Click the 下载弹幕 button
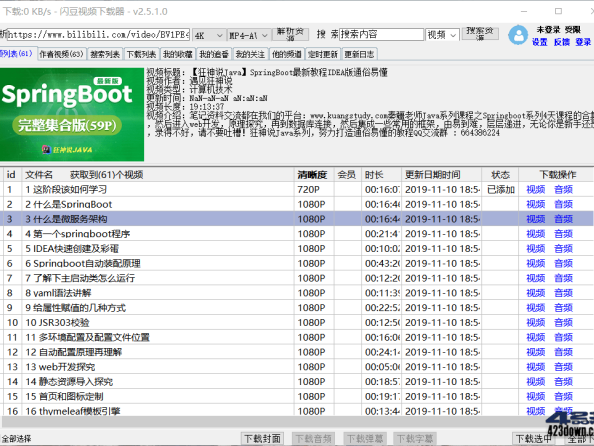The height and width of the screenshot is (446, 594). [365, 439]
